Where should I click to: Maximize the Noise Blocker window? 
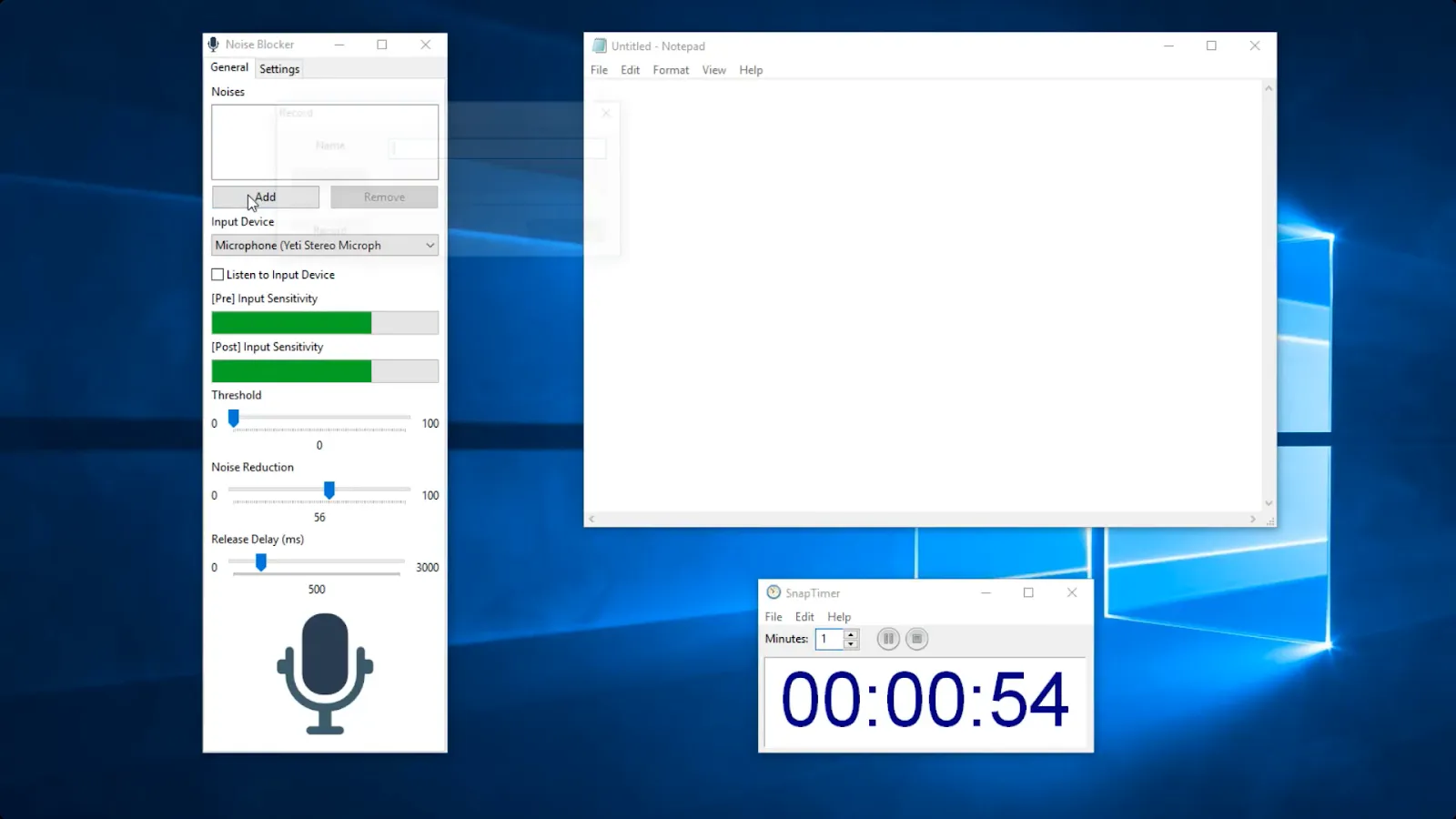tap(382, 45)
